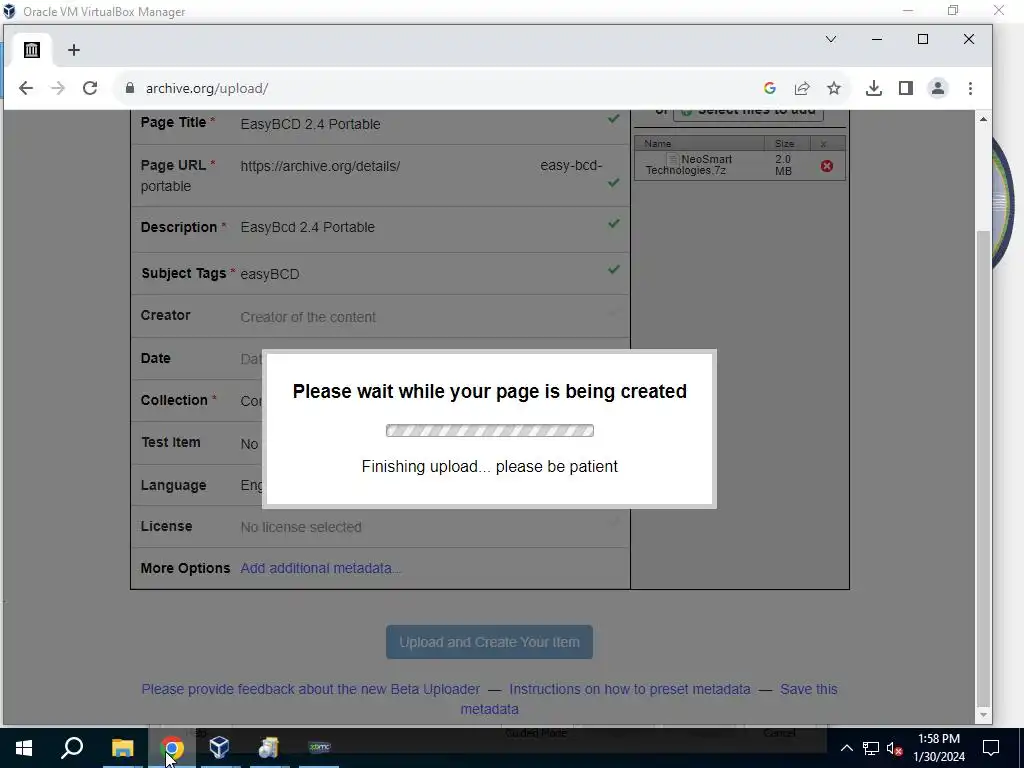Switch to VirtualBox in the taskbar

219,748
